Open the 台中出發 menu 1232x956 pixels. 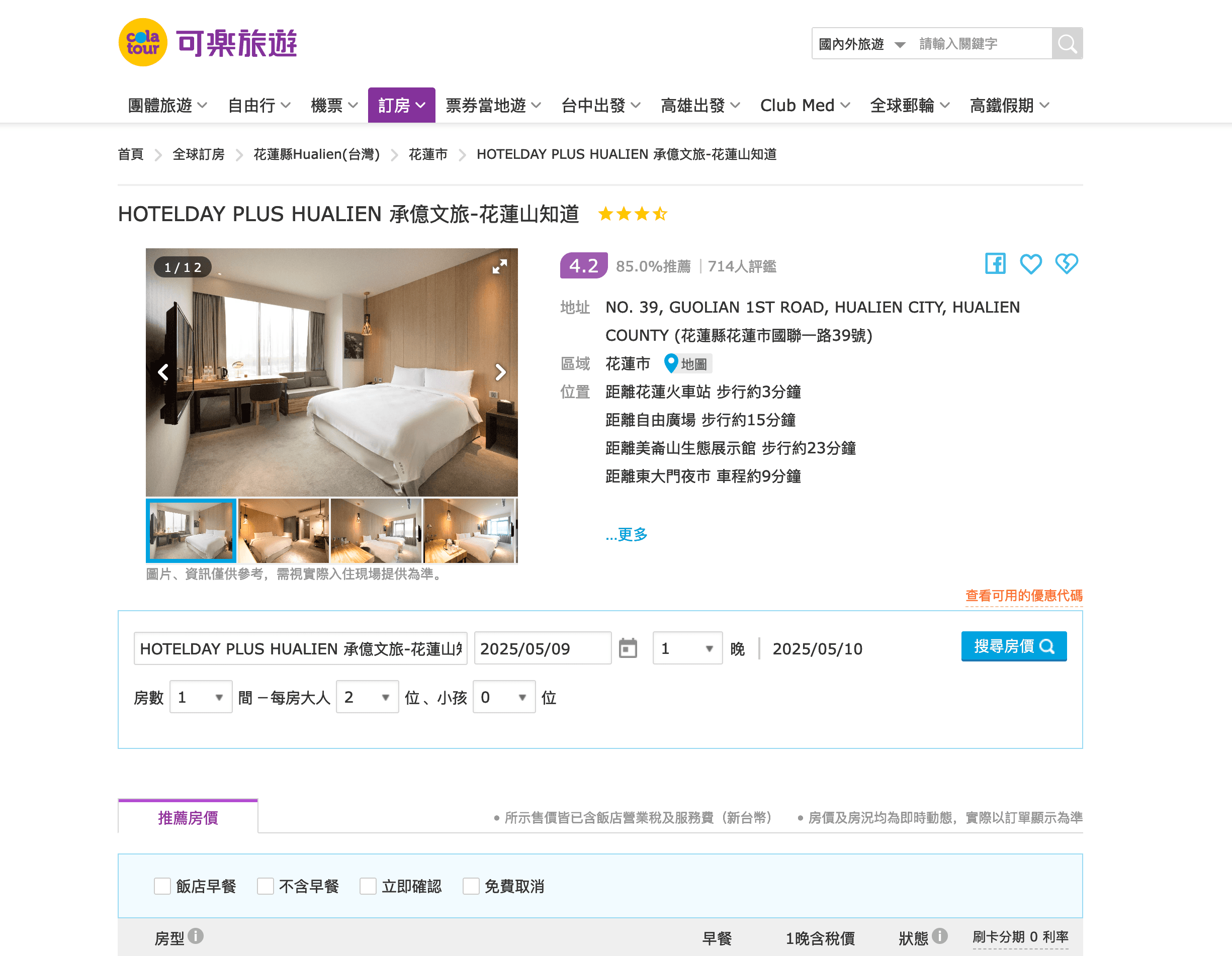[601, 106]
